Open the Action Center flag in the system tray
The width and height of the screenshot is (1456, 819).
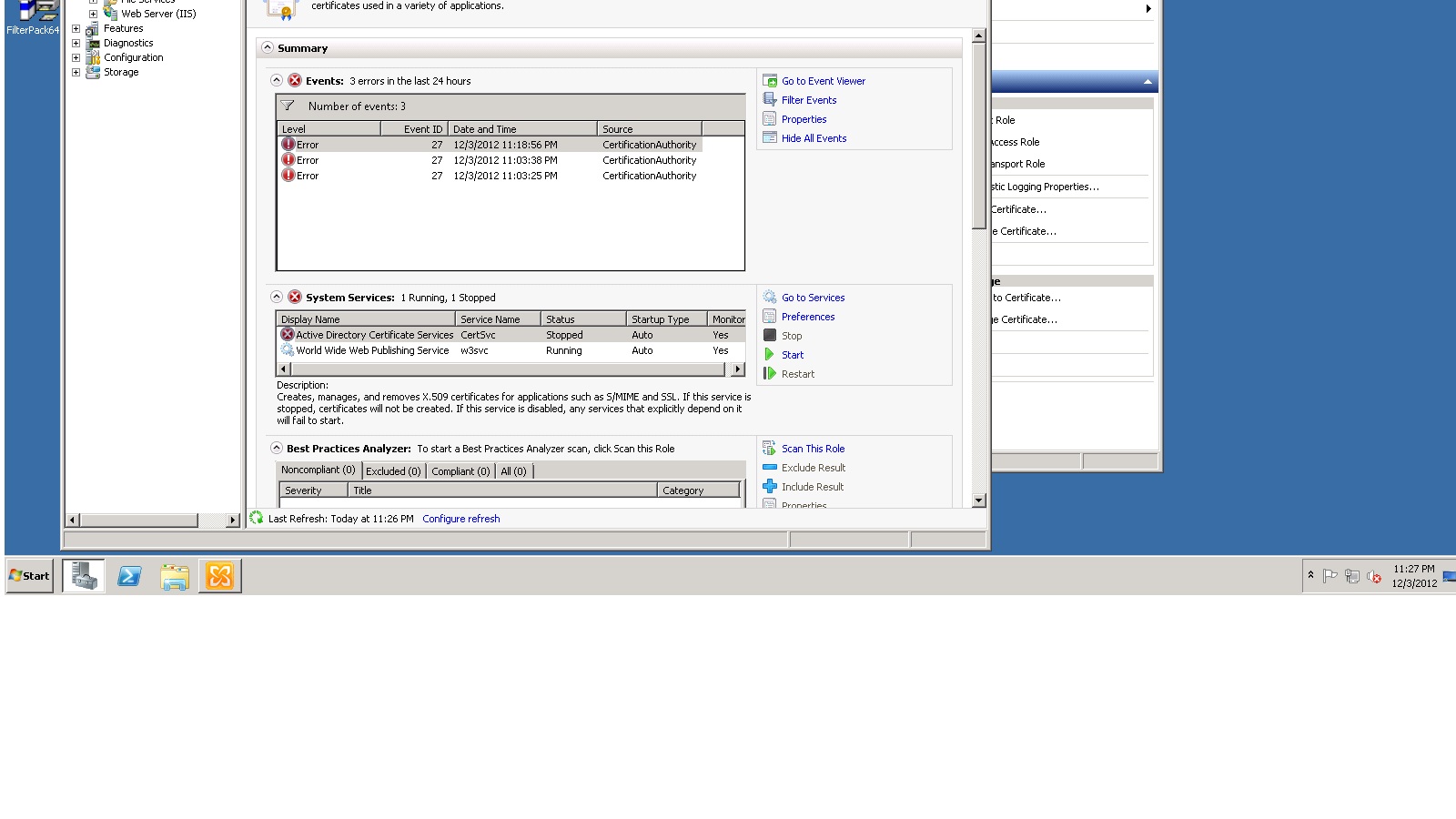click(1330, 576)
